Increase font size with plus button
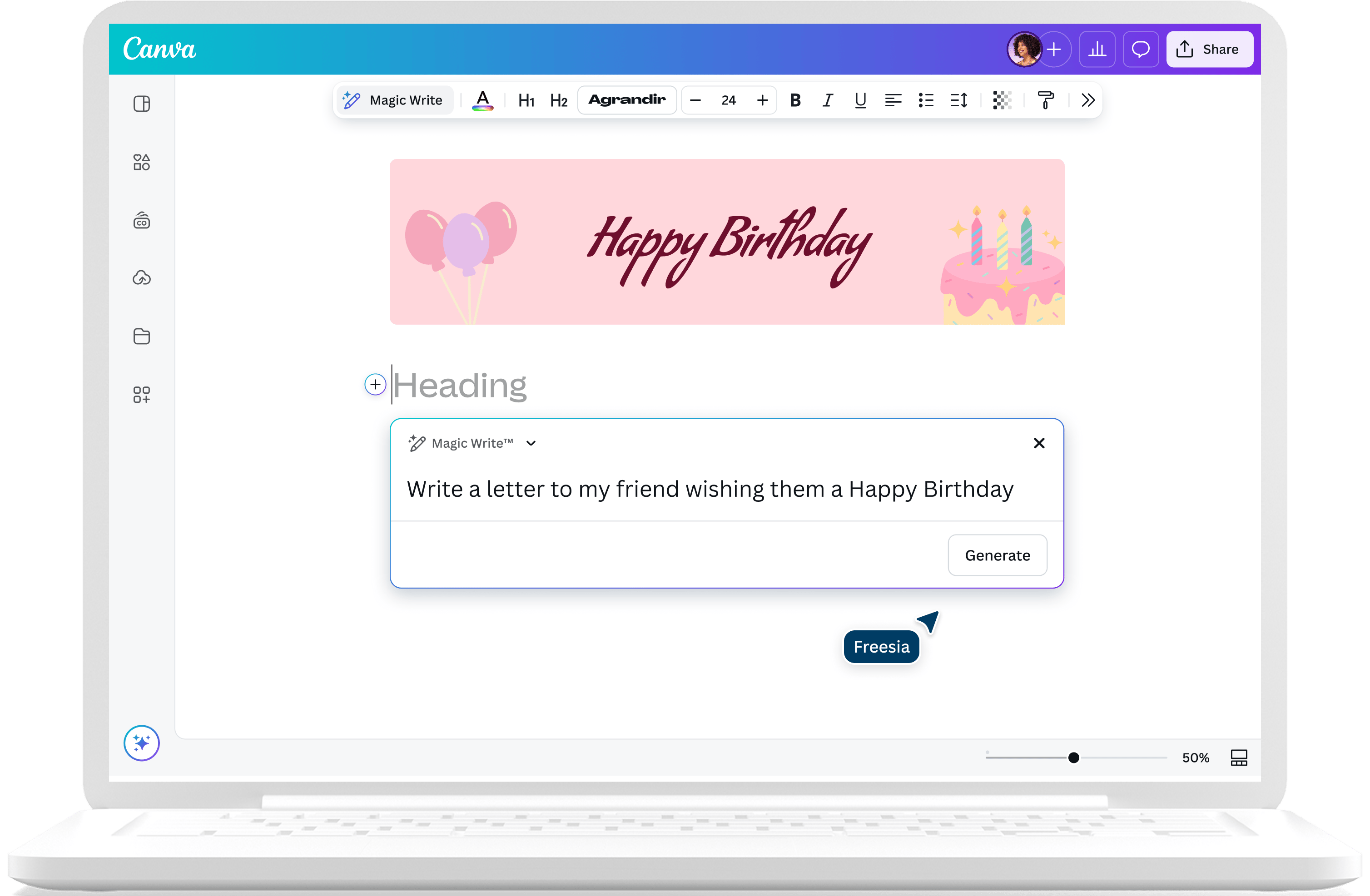Viewport: 1370px width, 896px height. [762, 101]
